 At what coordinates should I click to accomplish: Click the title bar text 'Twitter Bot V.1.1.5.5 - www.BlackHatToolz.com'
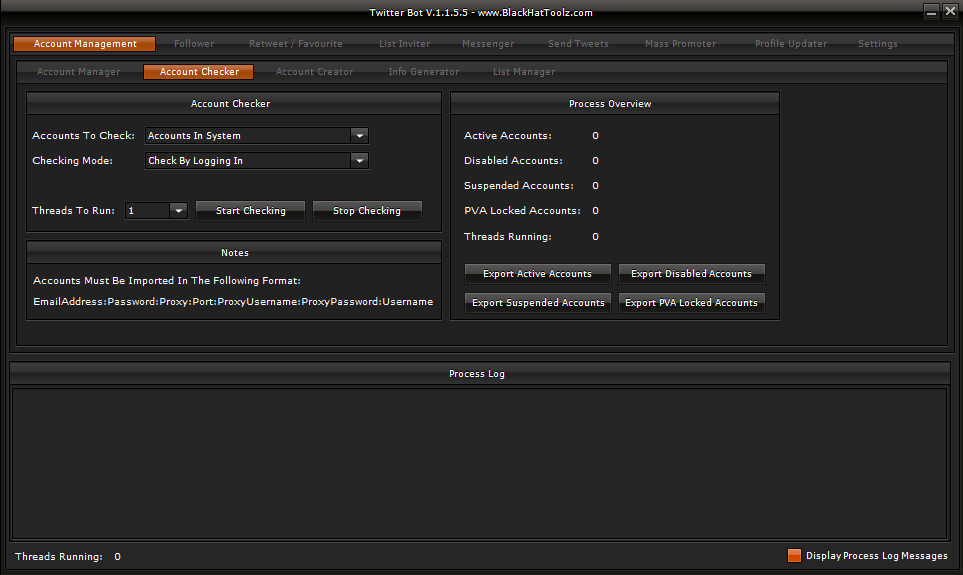pos(481,12)
